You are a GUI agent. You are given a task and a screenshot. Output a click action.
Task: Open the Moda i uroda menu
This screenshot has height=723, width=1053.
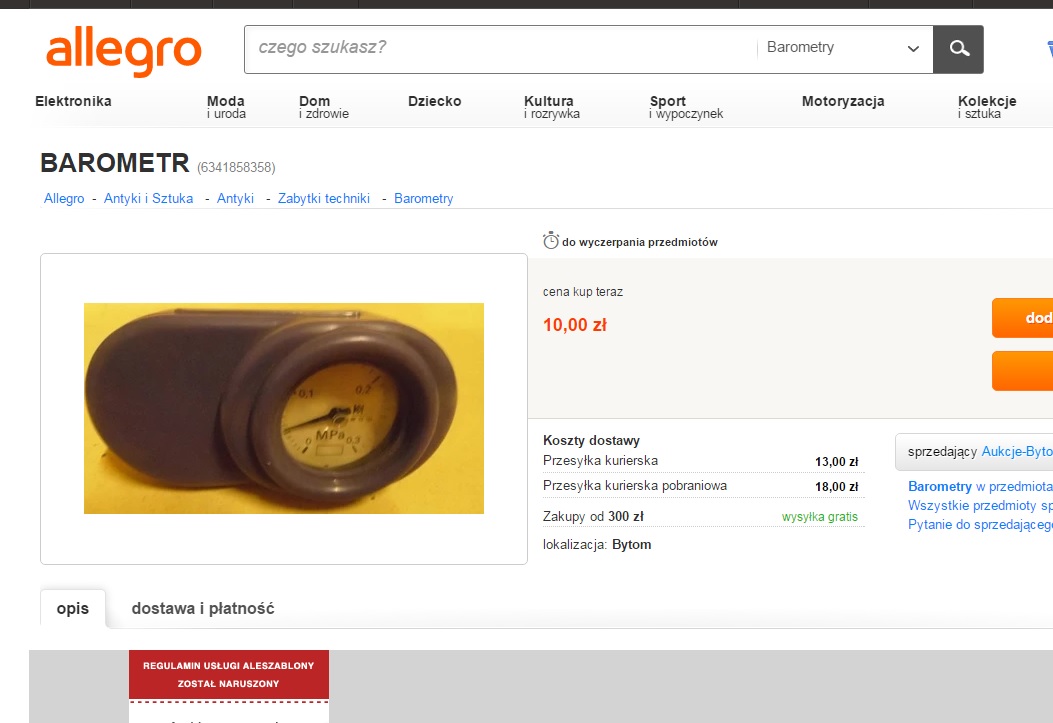click(226, 107)
